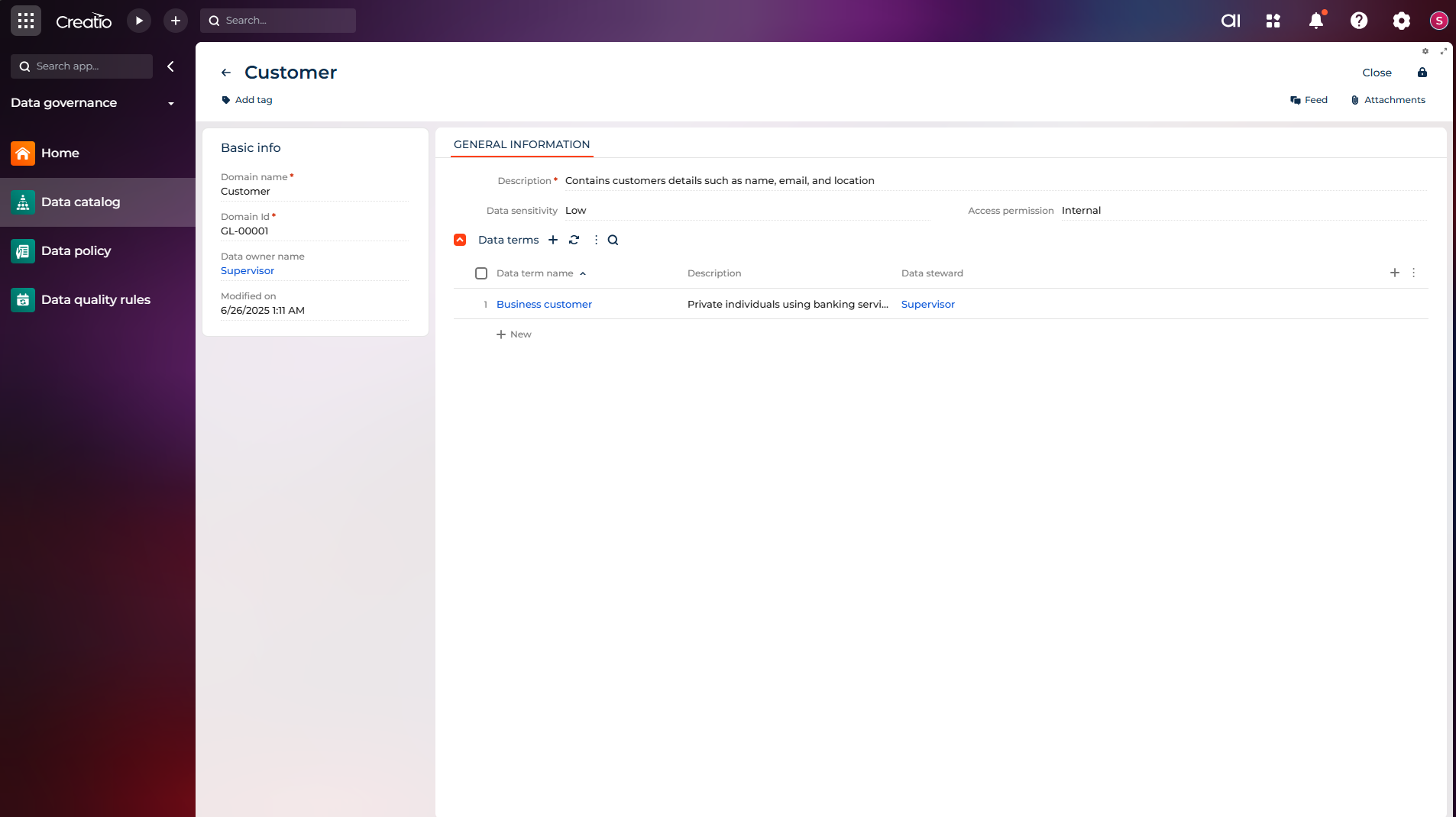Open the Feed panel

(x=1309, y=100)
